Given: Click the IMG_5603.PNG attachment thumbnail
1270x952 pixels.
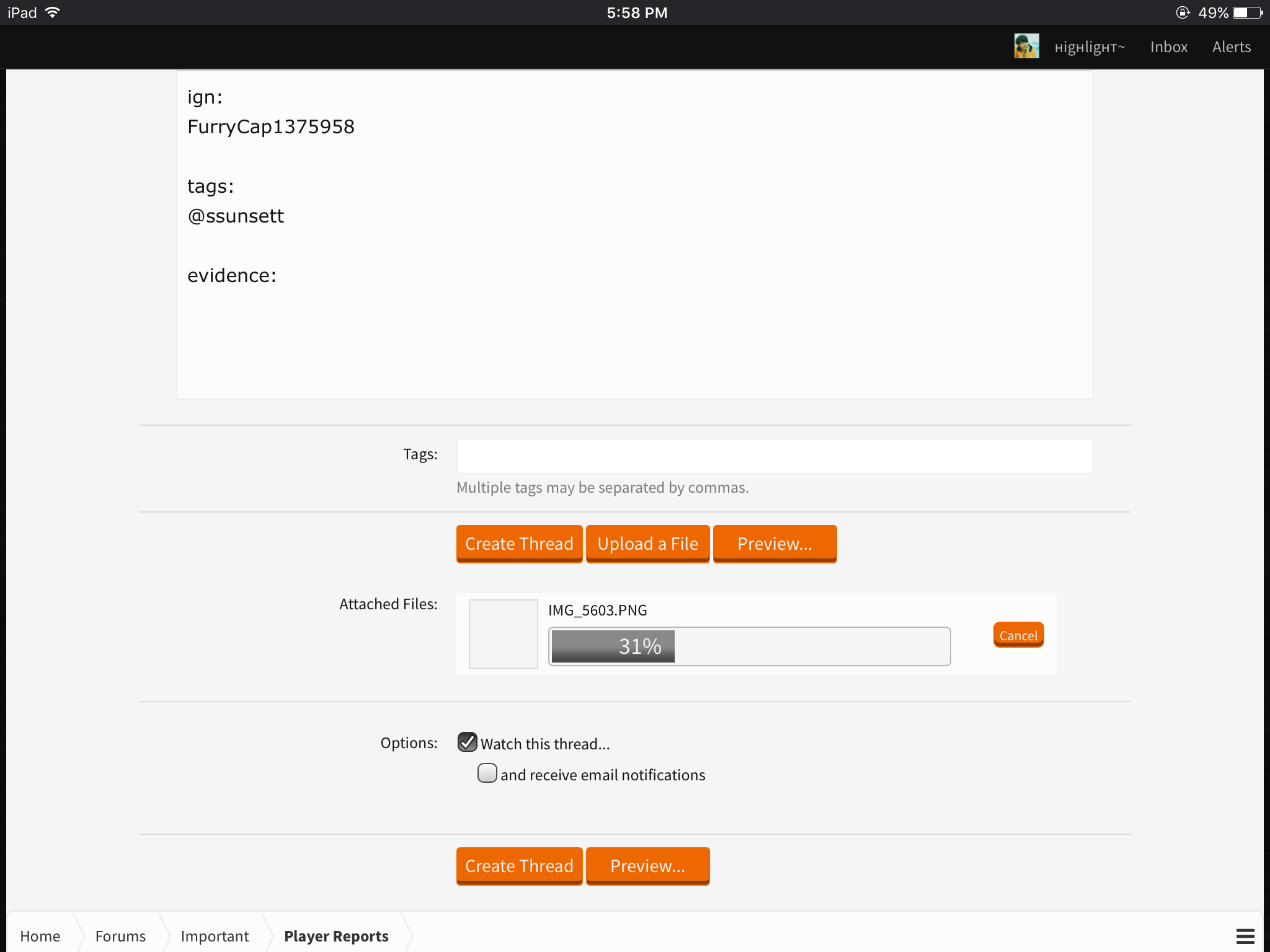Looking at the screenshot, I should click(504, 633).
